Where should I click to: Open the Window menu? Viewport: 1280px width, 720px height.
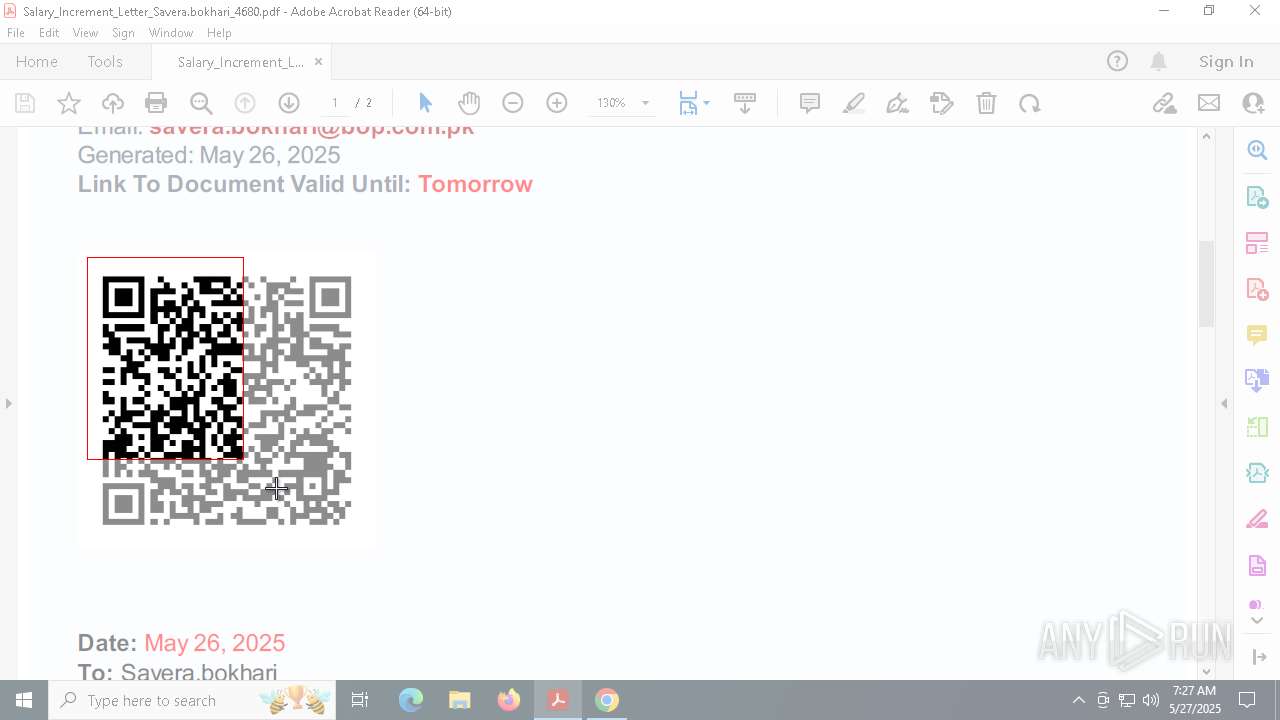pyautogui.click(x=171, y=33)
